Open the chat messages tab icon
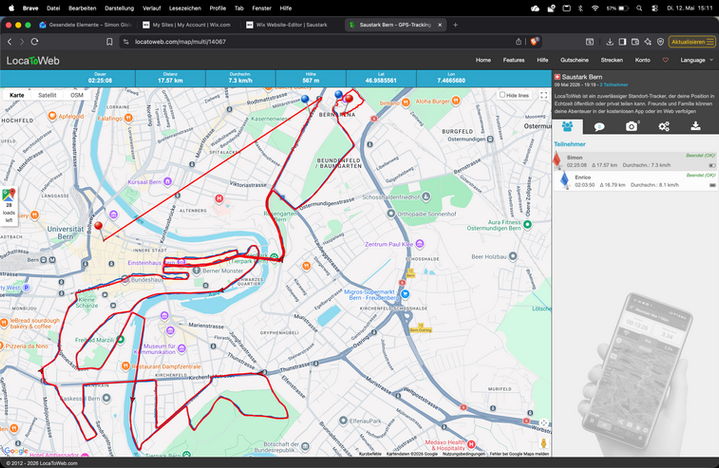719x468 pixels. [599, 127]
